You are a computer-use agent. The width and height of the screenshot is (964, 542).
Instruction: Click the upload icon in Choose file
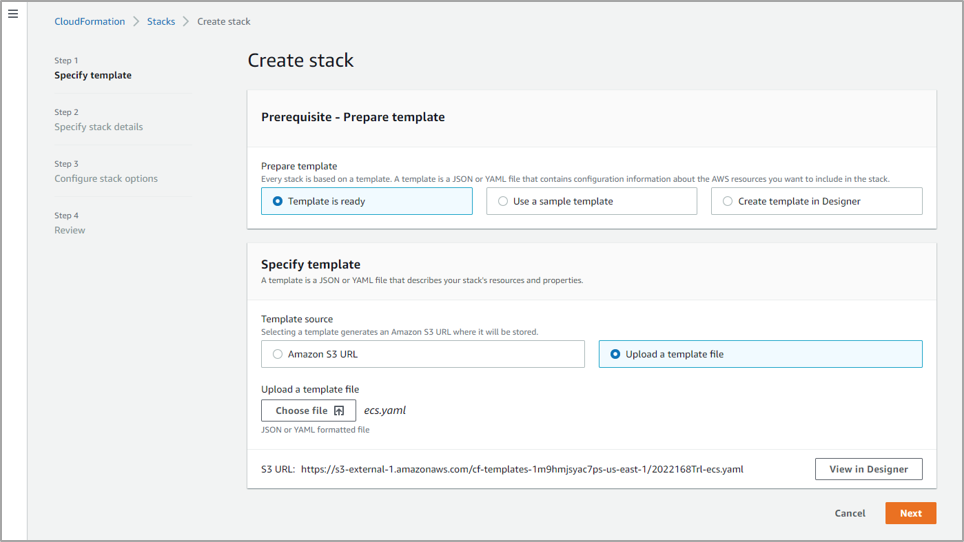339,410
